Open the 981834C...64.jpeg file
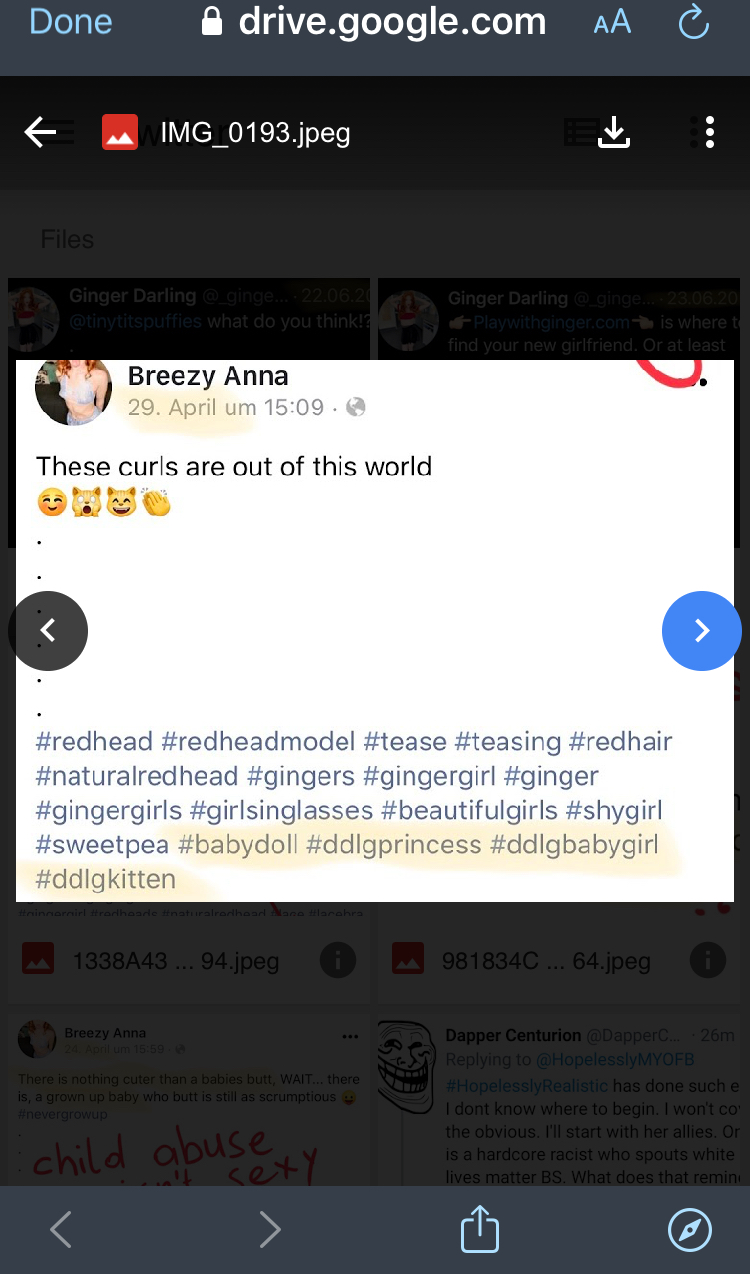Screen dimensions: 750x1274 point(546,961)
